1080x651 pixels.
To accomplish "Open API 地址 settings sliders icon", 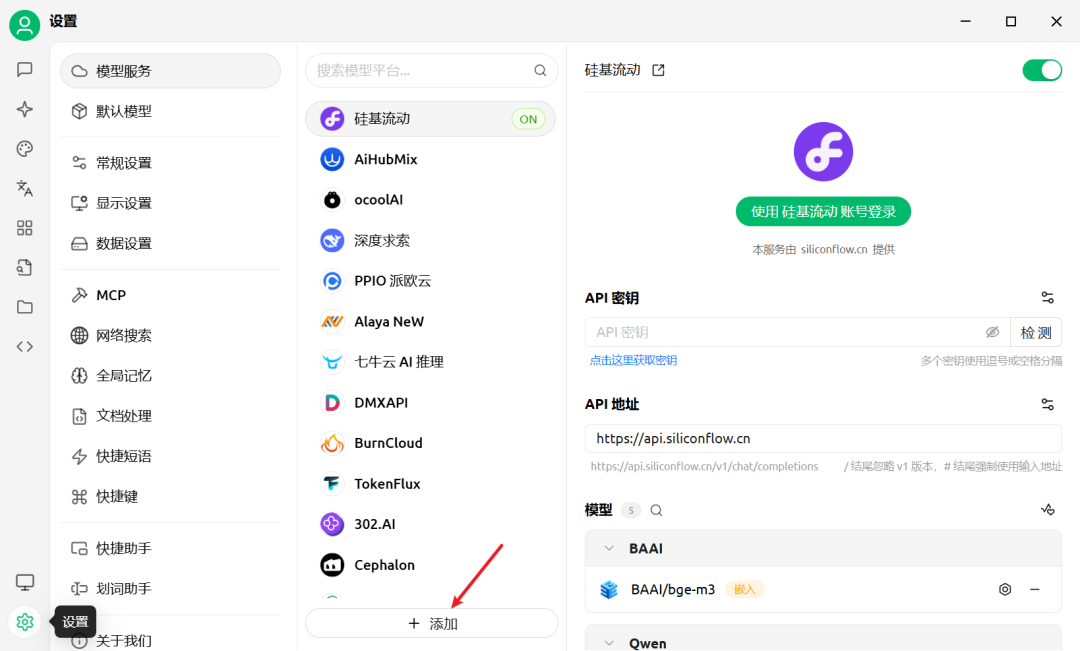I will 1048,404.
